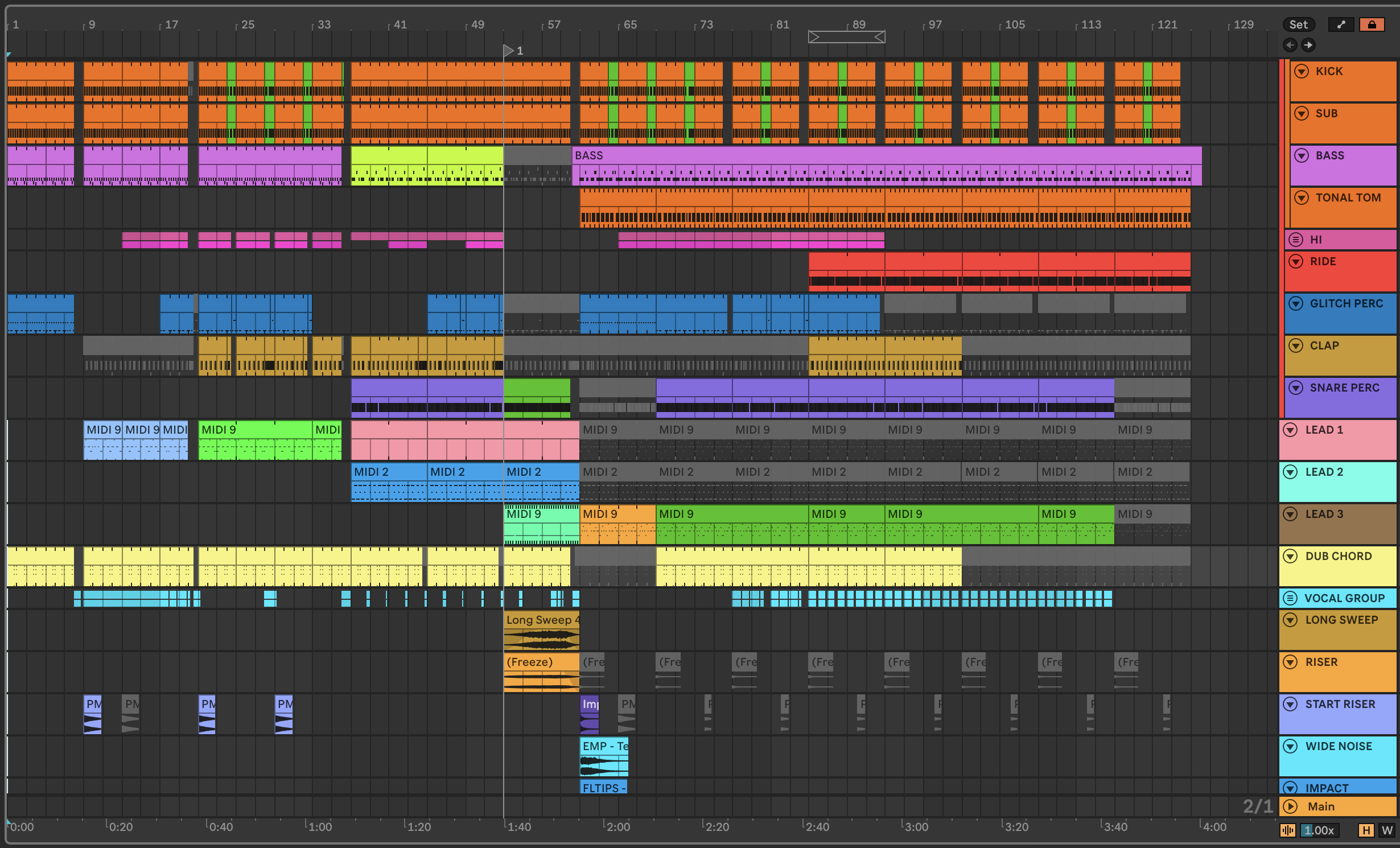
Task: Select the Long Sweep audio clip
Action: coord(541,630)
